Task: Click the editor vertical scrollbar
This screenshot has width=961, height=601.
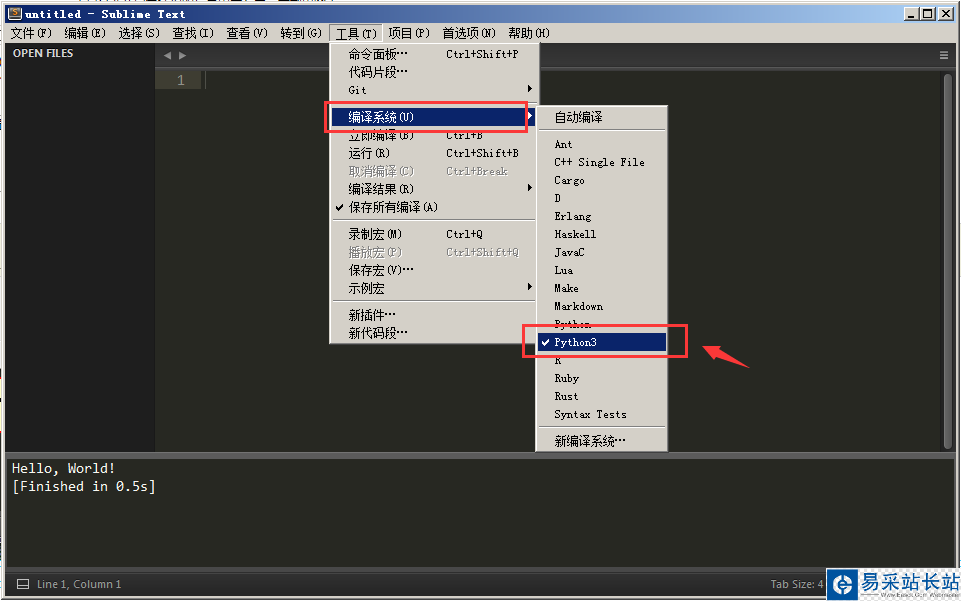Action: (x=948, y=260)
